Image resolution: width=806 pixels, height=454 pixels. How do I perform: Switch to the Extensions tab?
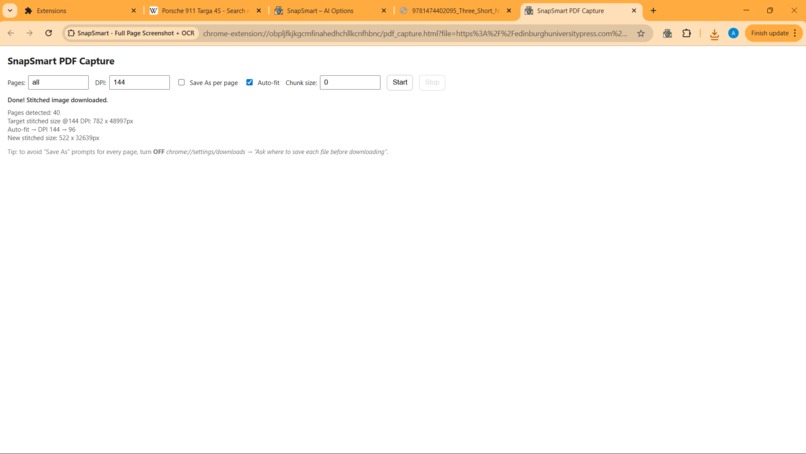[x=80, y=11]
